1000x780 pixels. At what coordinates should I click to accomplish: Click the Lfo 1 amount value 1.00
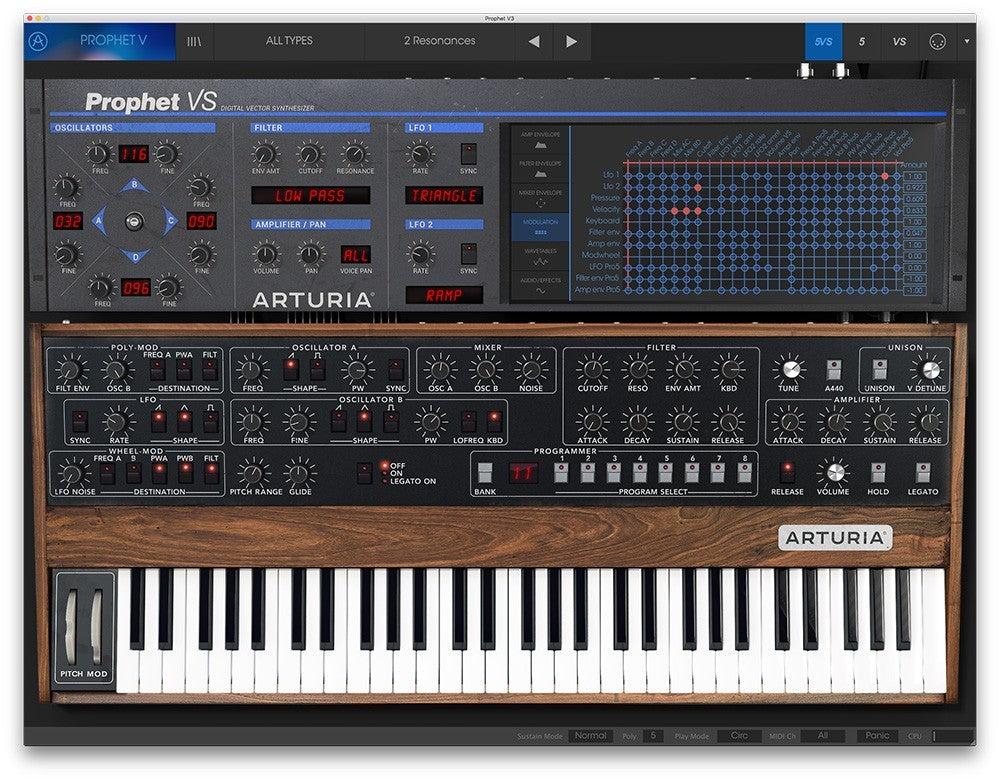pyautogui.click(x=915, y=176)
